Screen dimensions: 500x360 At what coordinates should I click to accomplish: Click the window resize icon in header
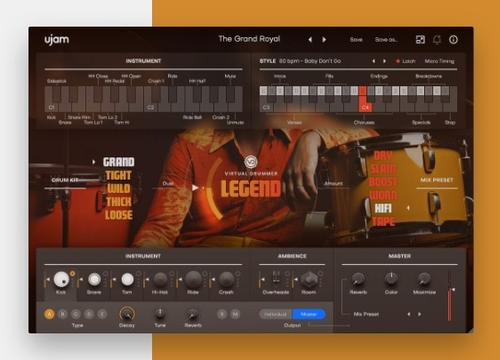click(420, 40)
